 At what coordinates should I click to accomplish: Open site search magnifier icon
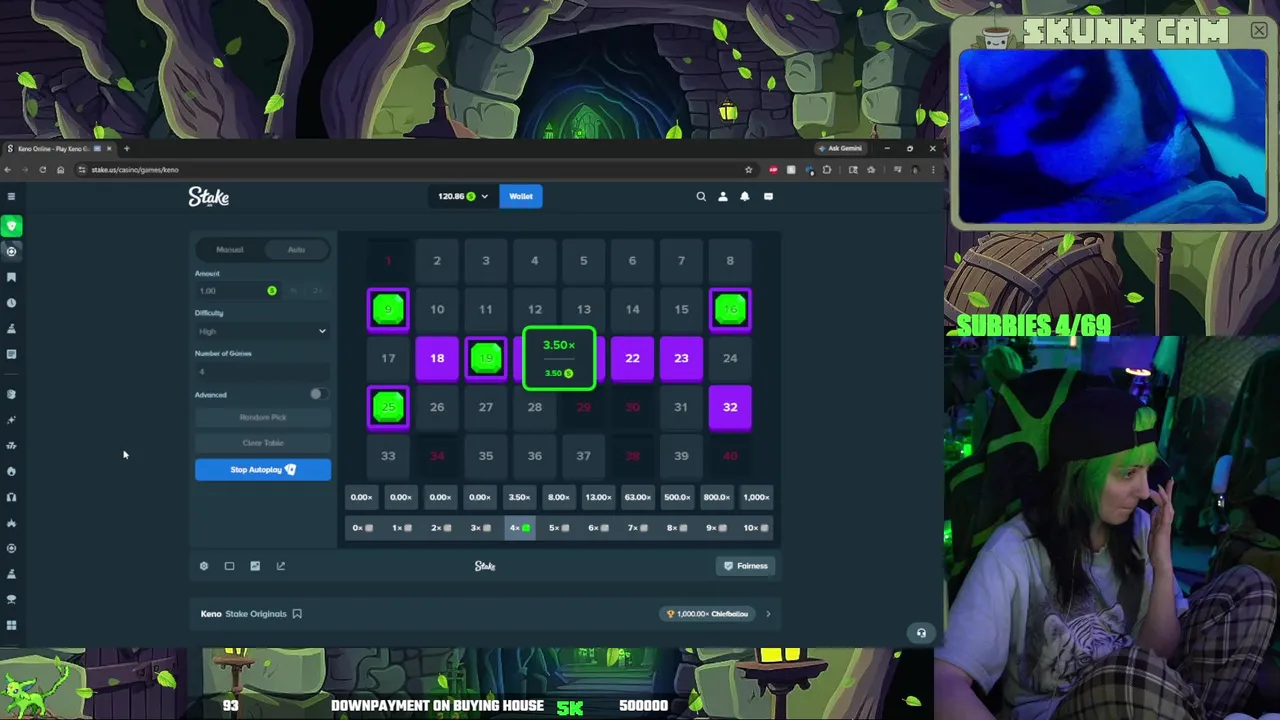pyautogui.click(x=701, y=197)
